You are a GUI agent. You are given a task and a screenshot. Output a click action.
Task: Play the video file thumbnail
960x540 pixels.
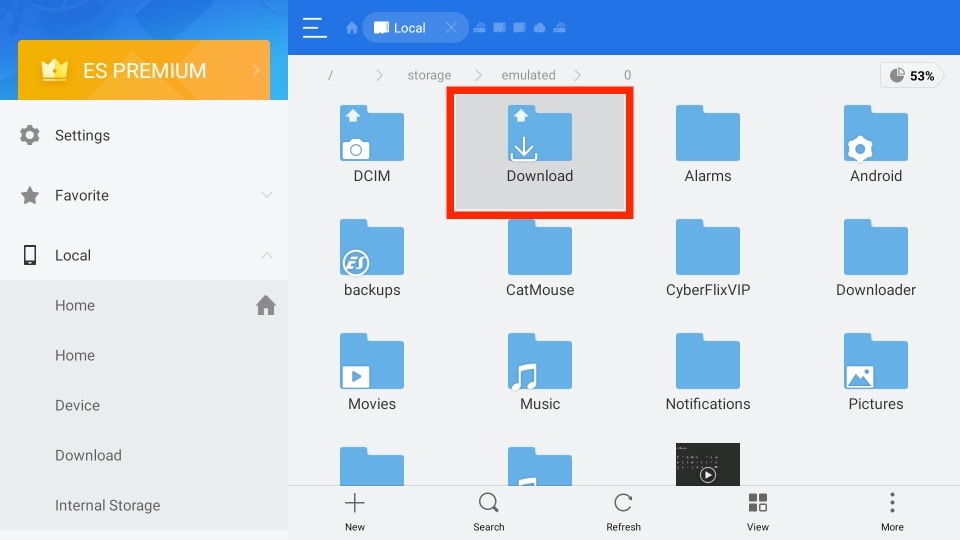coord(708,464)
